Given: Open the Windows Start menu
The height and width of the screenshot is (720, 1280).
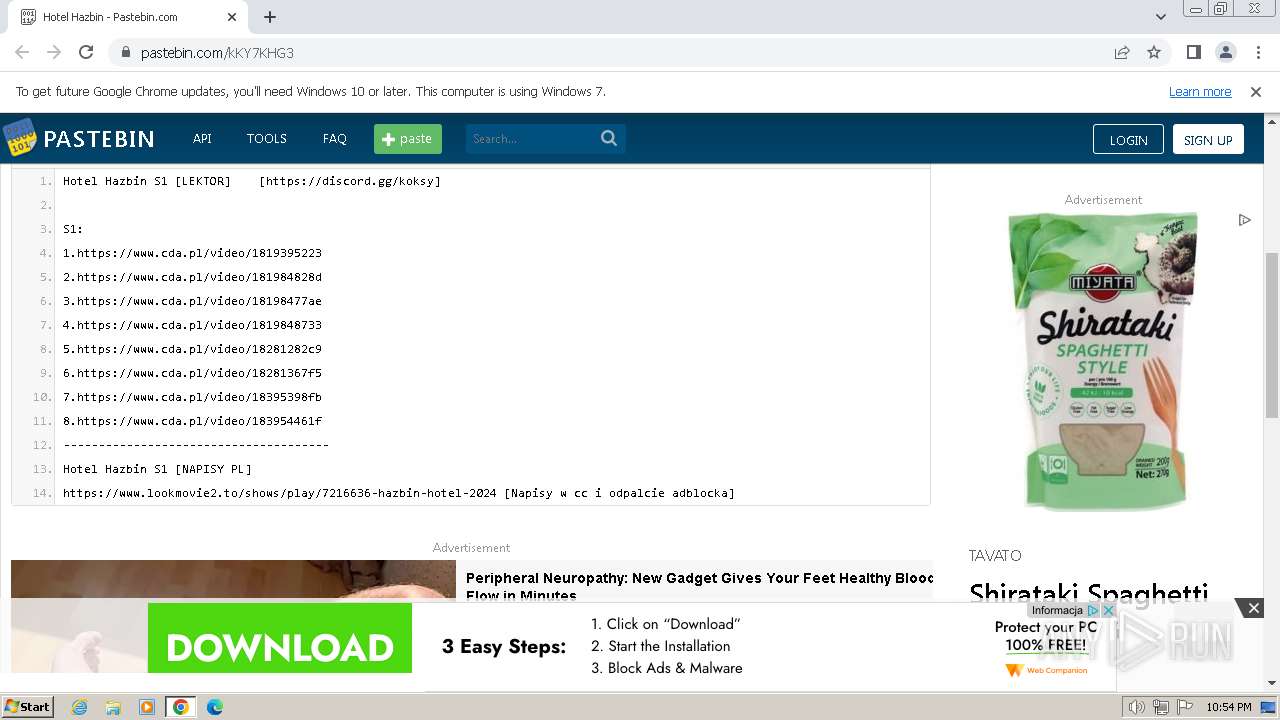Looking at the screenshot, I should (x=27, y=706).
